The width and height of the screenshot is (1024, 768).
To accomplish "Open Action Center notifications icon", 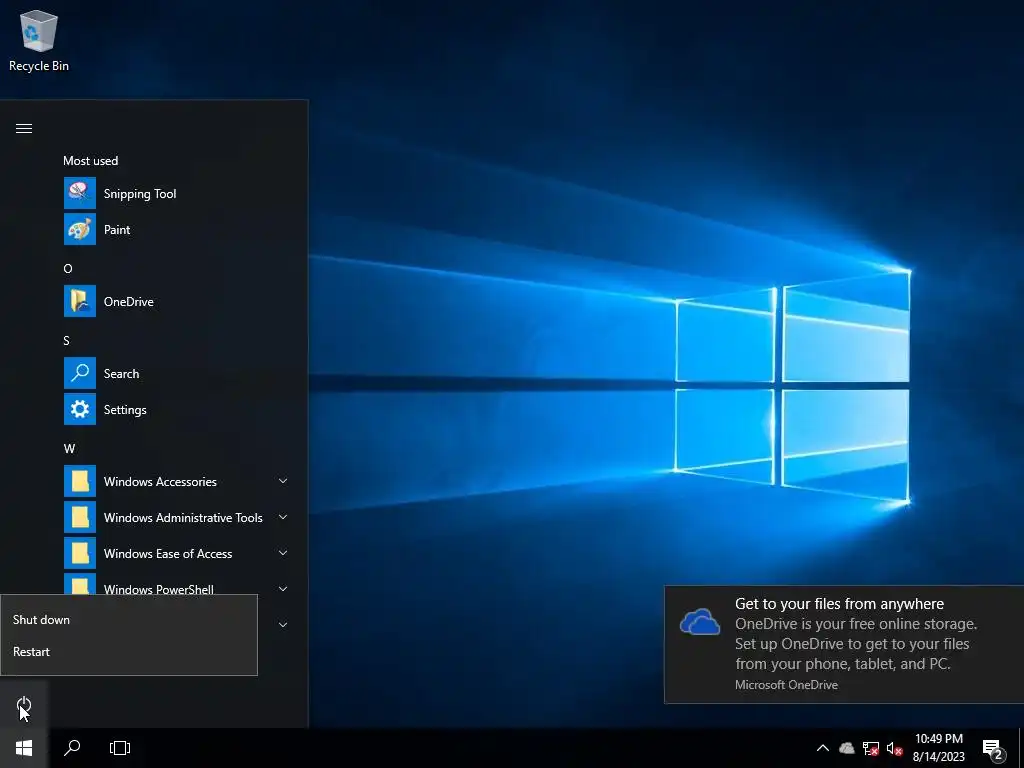I will pyautogui.click(x=993, y=749).
